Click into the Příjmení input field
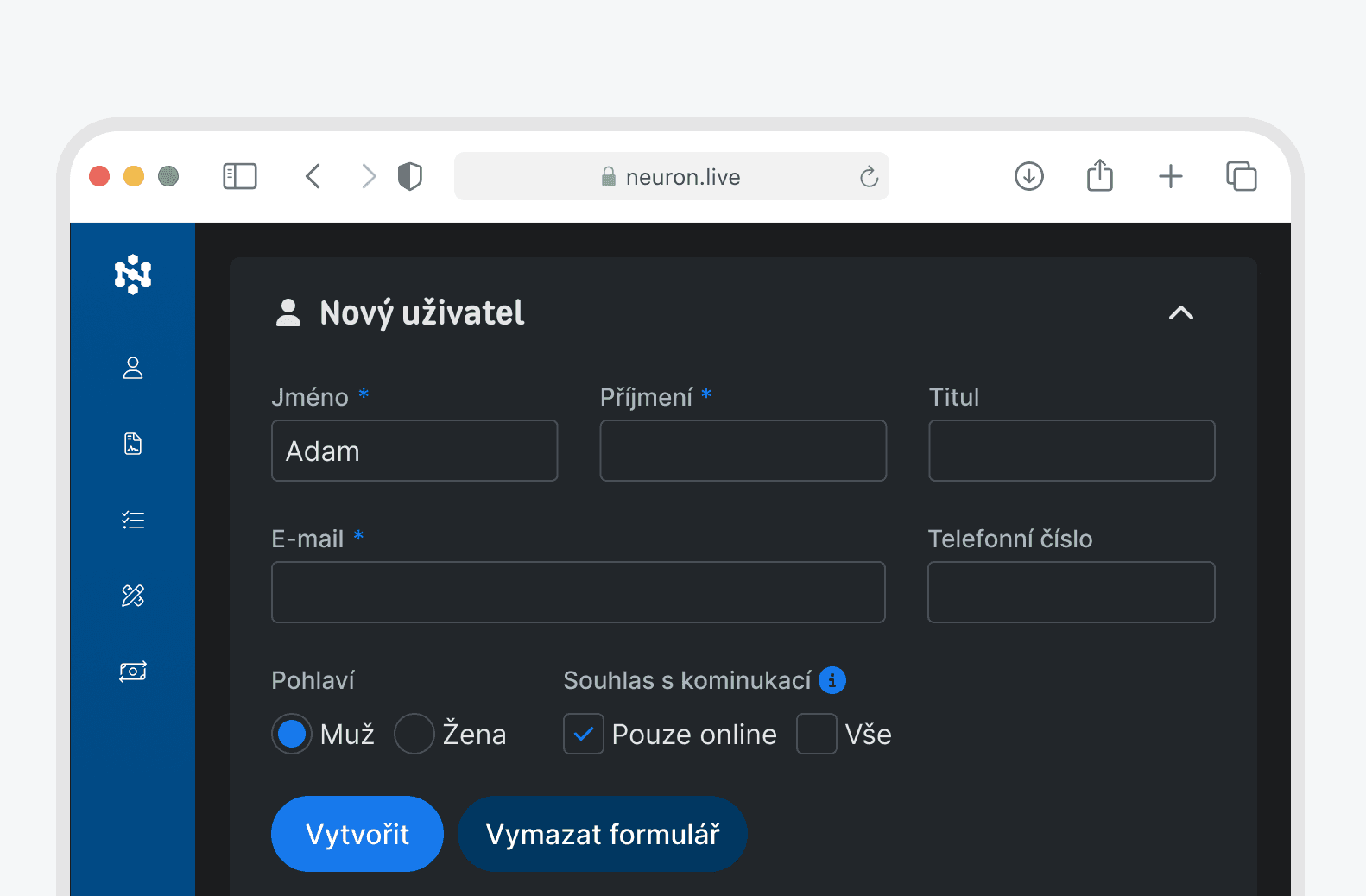The image size is (1366, 896). (743, 451)
